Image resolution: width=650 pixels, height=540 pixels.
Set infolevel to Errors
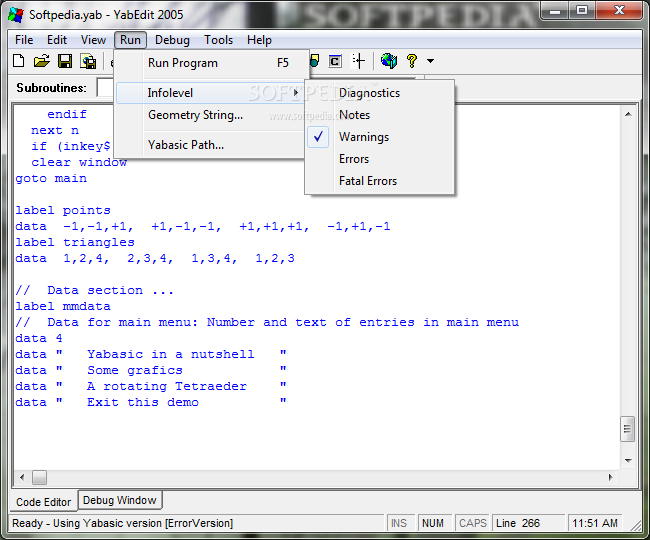pos(379,159)
